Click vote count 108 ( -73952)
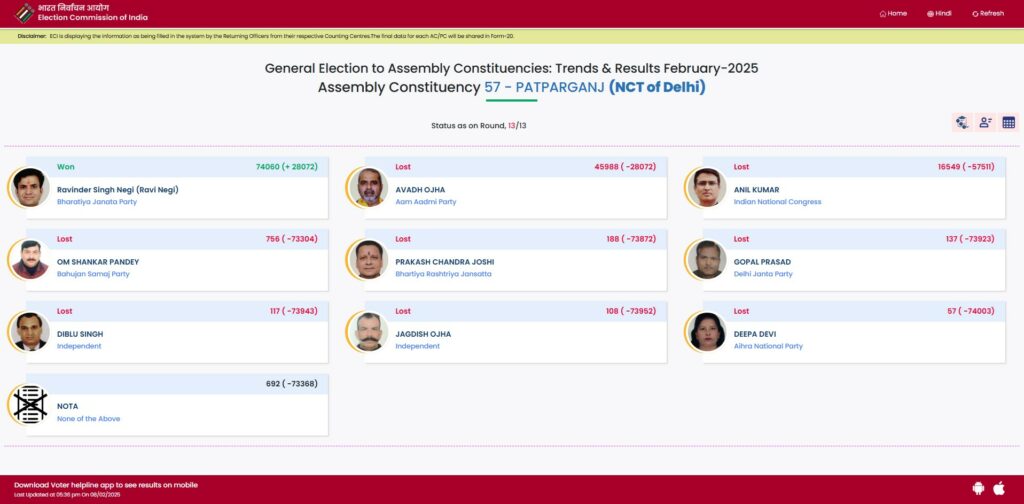The width and height of the screenshot is (1024, 504). (x=631, y=311)
